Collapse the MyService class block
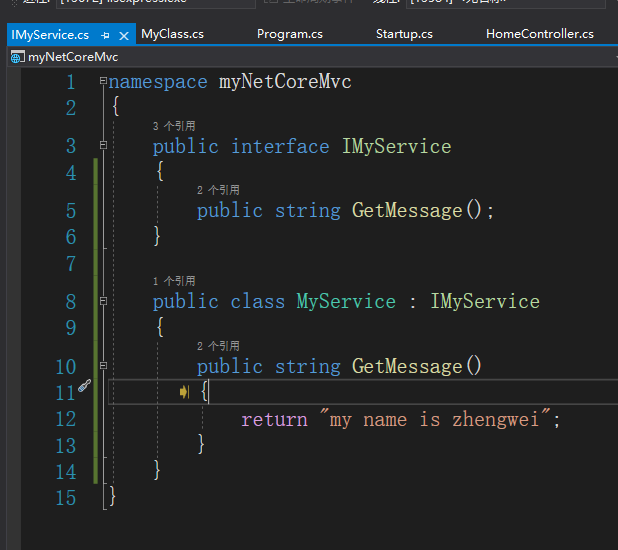Image resolution: width=618 pixels, height=550 pixels. 103,301
